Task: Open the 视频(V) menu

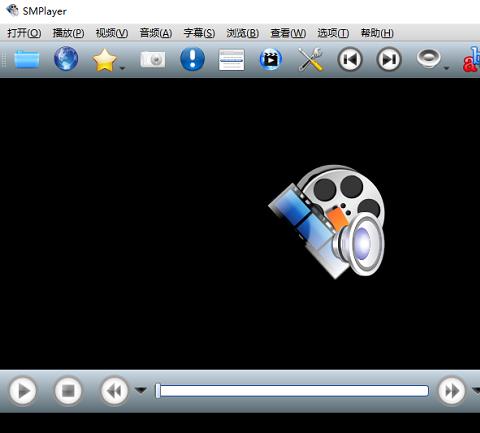Action: pyautogui.click(x=112, y=33)
